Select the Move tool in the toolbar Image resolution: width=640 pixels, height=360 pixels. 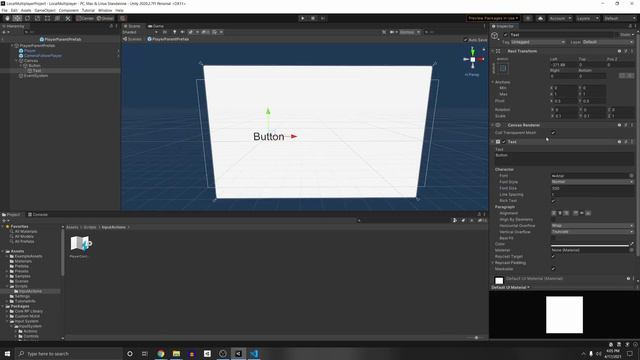click(17, 18)
